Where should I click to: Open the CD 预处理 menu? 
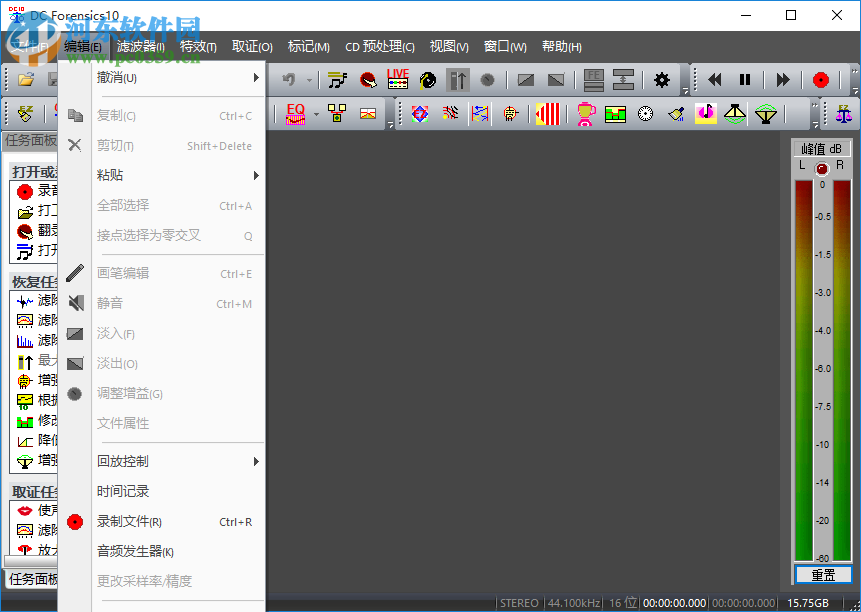point(379,47)
